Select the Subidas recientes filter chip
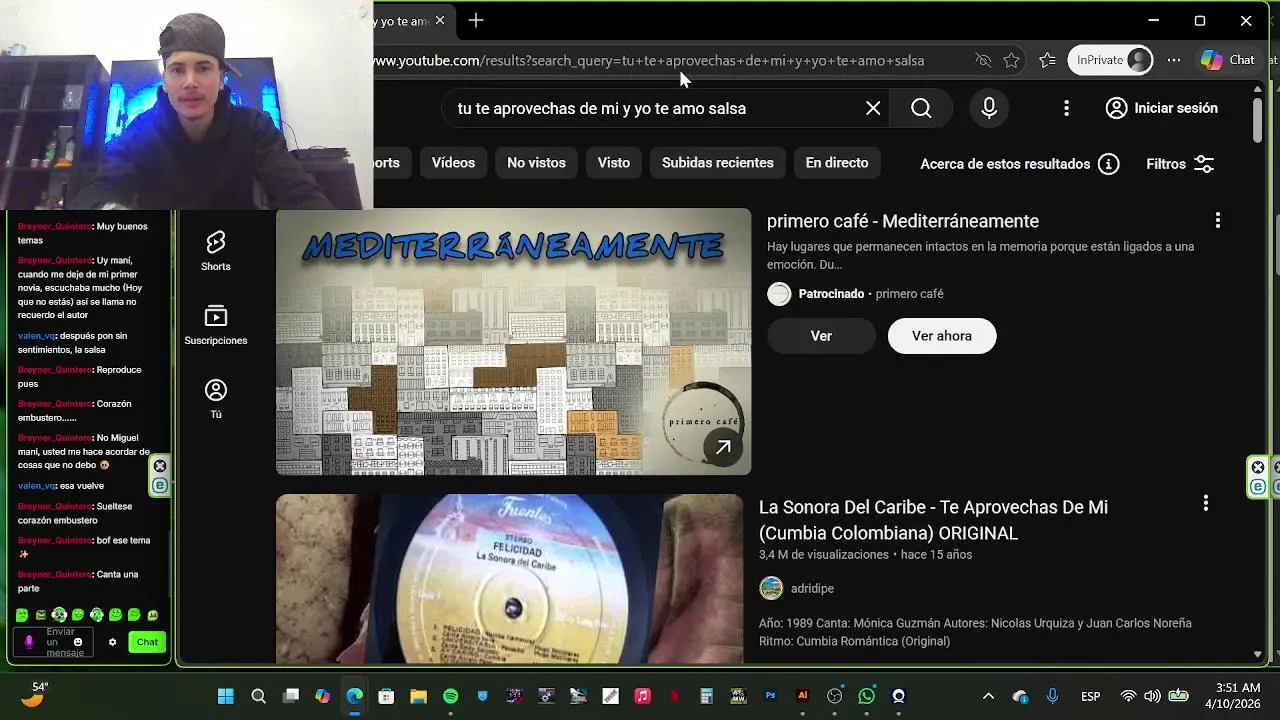 [x=718, y=163]
